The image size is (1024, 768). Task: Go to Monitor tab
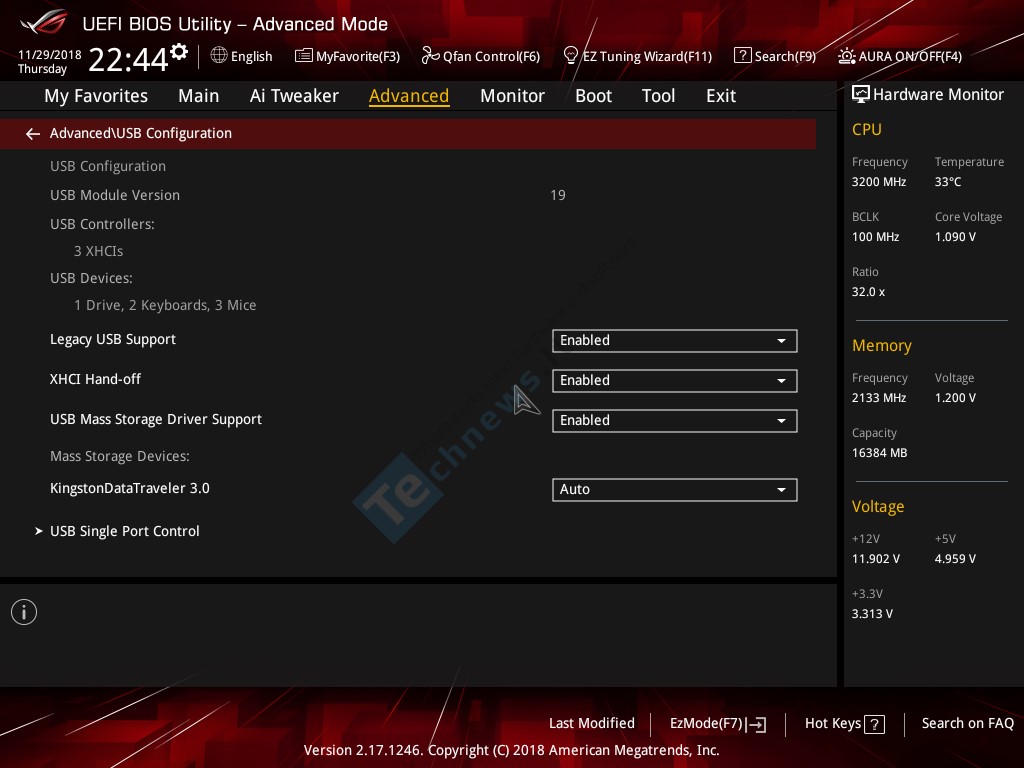tap(512, 96)
